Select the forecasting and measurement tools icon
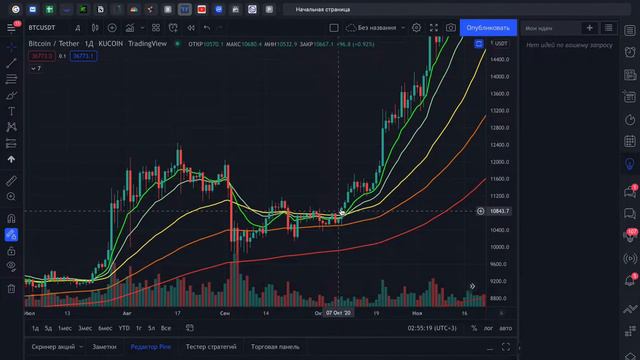This screenshot has width=640, height=360. tap(11, 143)
